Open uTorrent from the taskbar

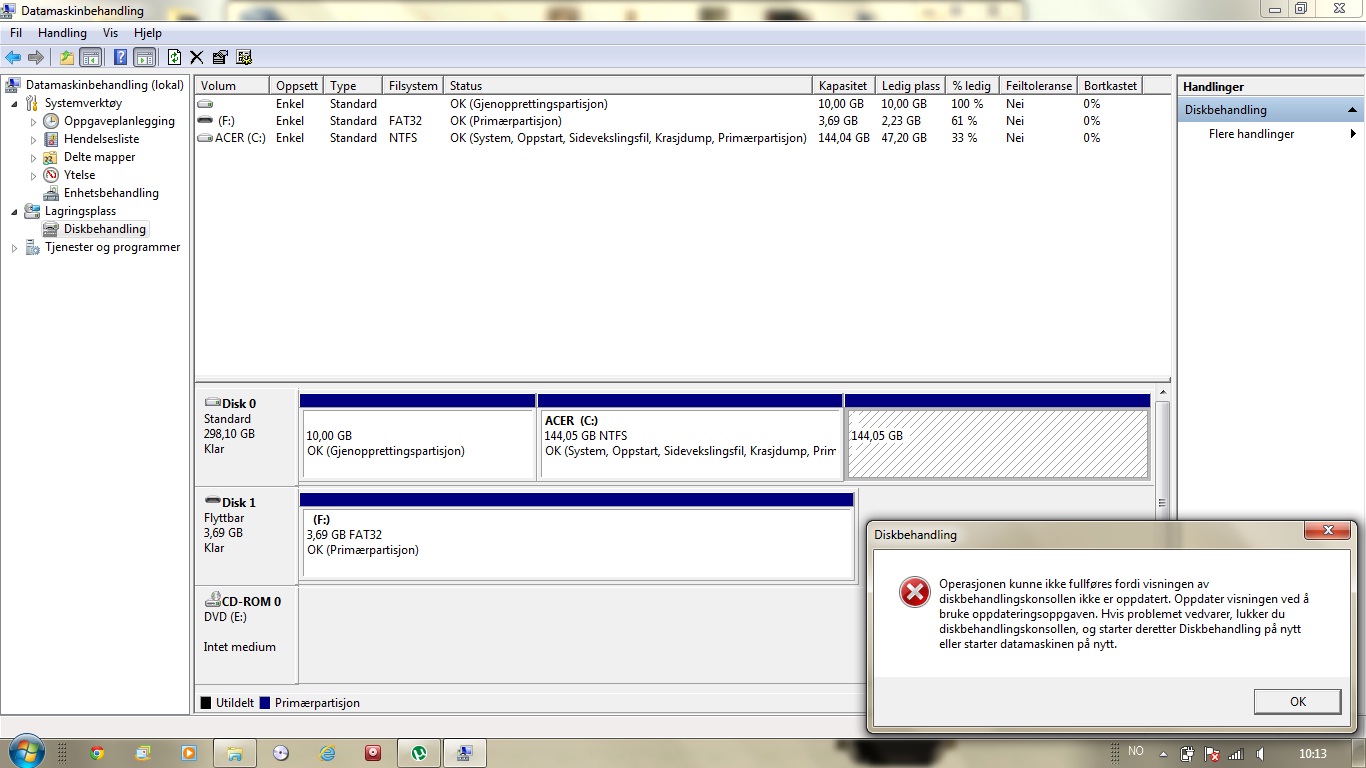tap(419, 753)
